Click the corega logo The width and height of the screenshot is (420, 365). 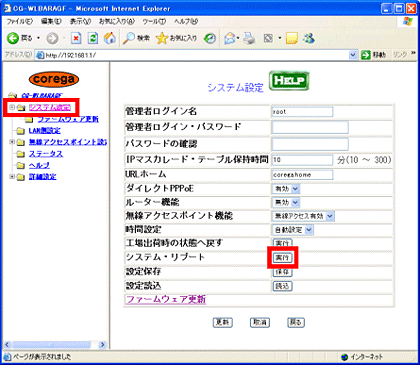tap(54, 79)
